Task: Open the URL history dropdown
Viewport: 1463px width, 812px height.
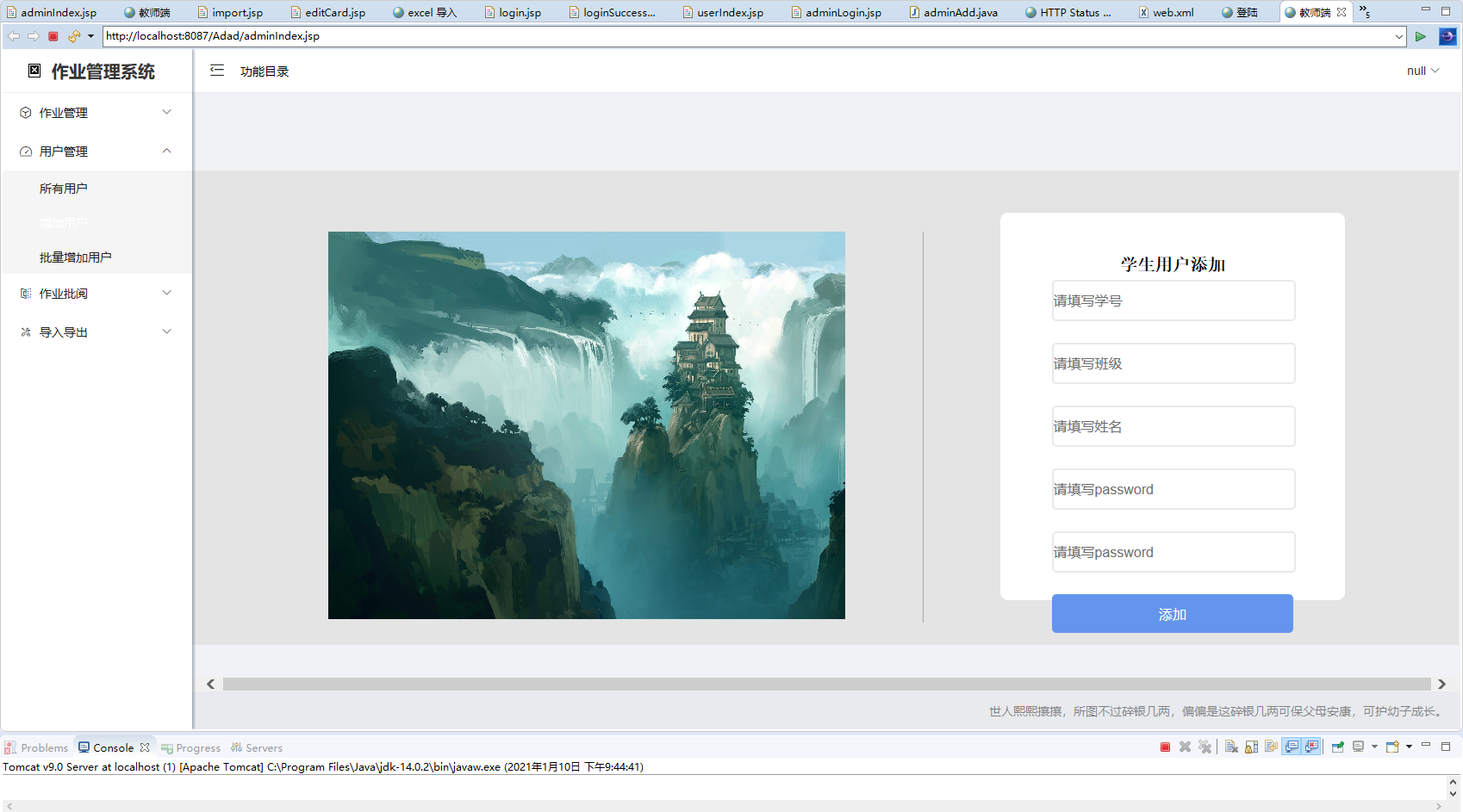Action: tap(1399, 36)
